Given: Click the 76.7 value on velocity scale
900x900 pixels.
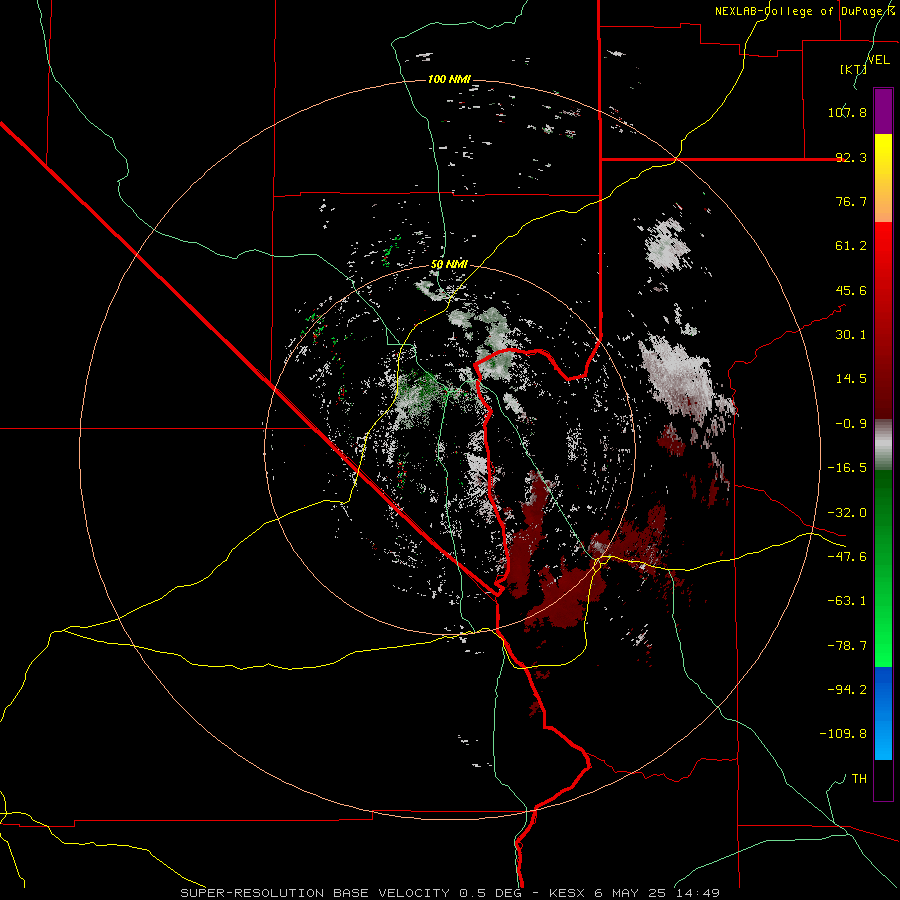Looking at the screenshot, I should [851, 201].
